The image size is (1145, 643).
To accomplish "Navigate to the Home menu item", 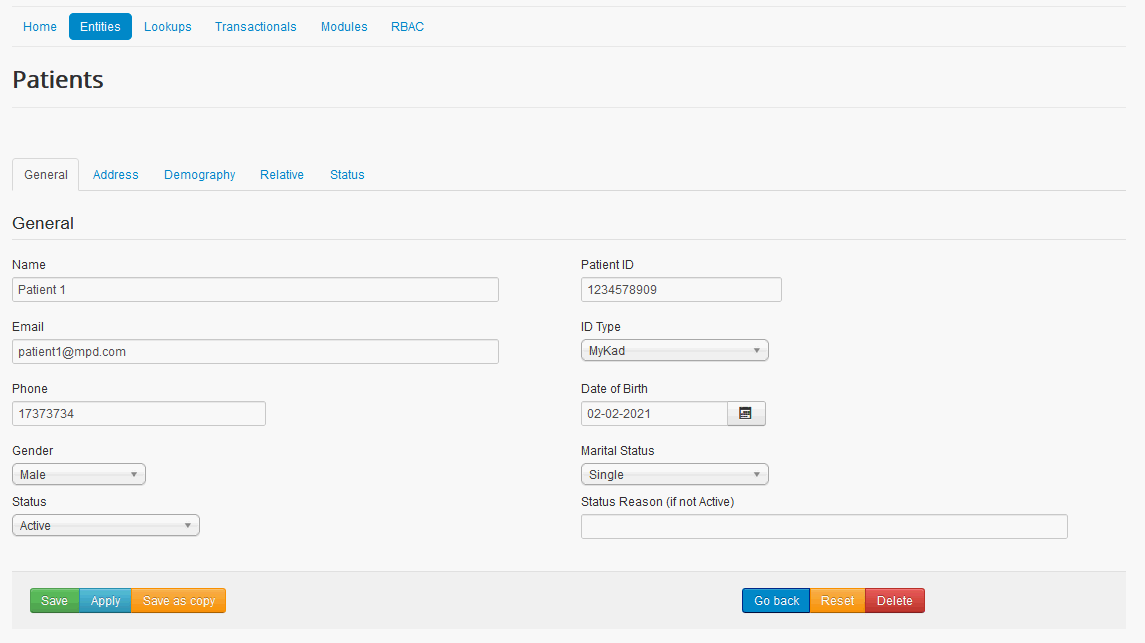I will click(40, 27).
